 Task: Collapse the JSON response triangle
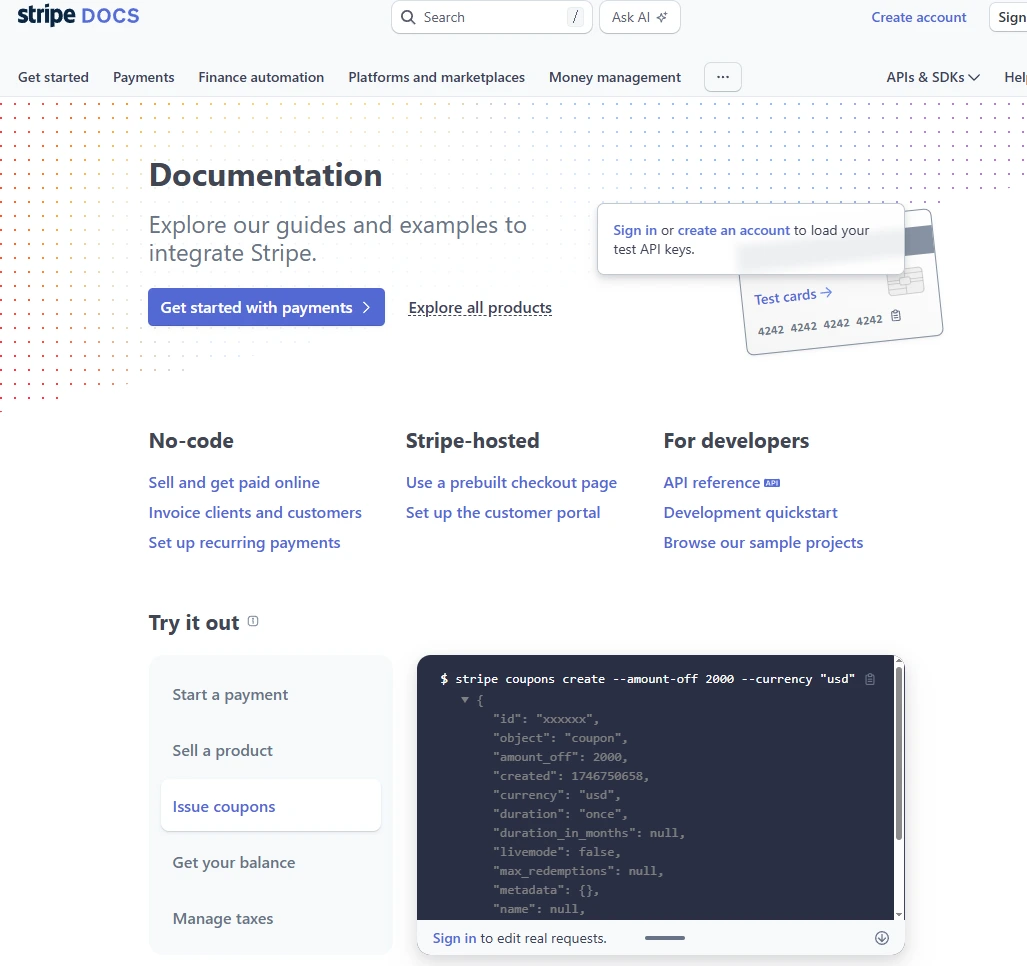(x=465, y=699)
